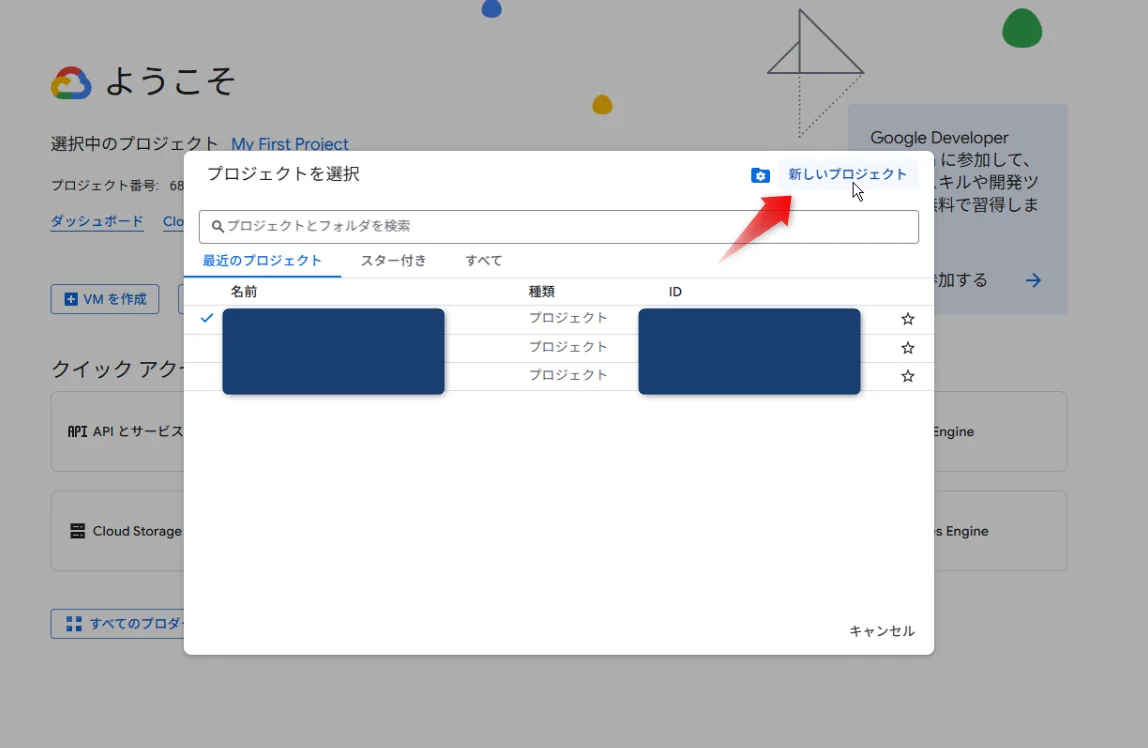Go to the ダッシュボード link

97,222
